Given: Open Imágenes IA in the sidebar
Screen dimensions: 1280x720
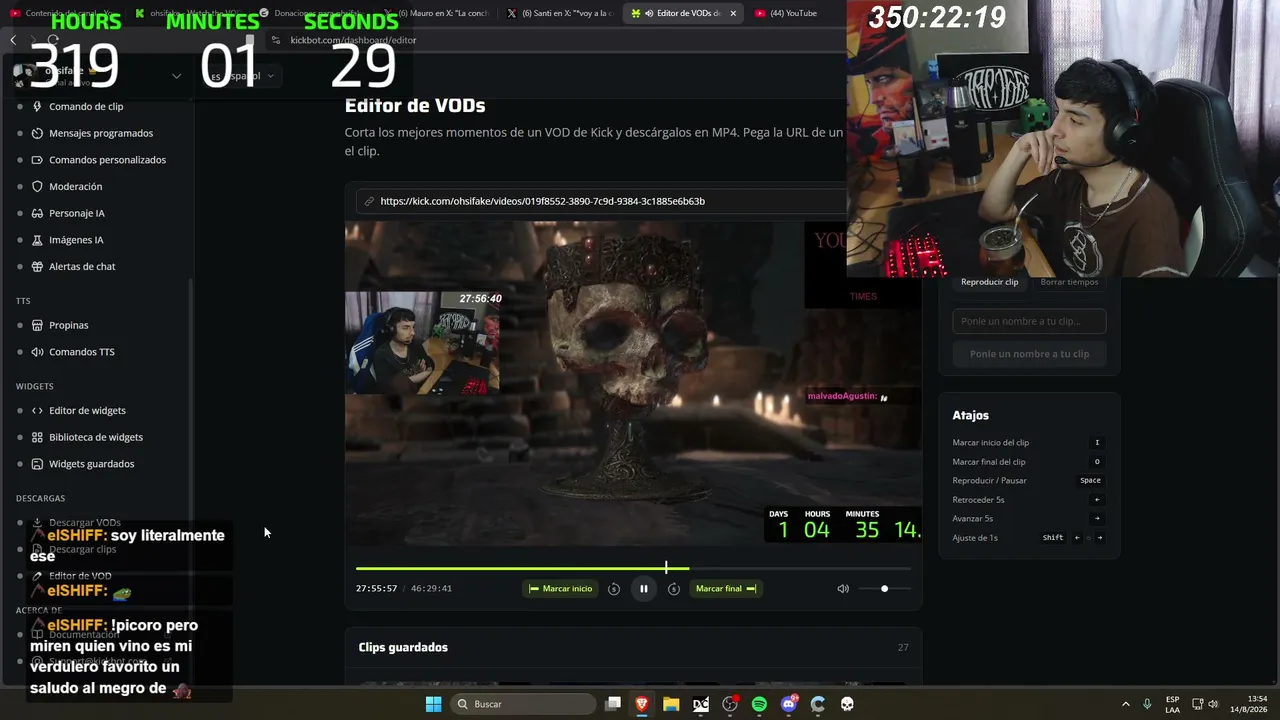Looking at the screenshot, I should 76,240.
